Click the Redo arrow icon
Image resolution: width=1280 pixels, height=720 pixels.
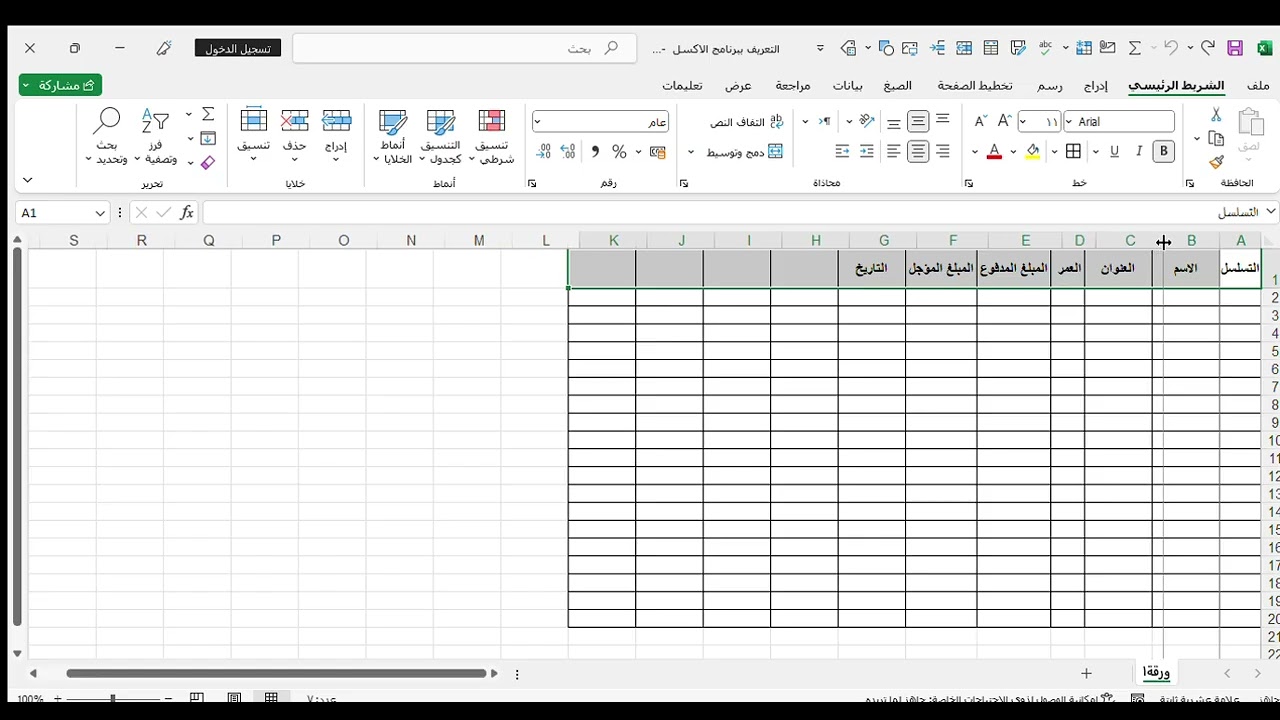(1208, 48)
